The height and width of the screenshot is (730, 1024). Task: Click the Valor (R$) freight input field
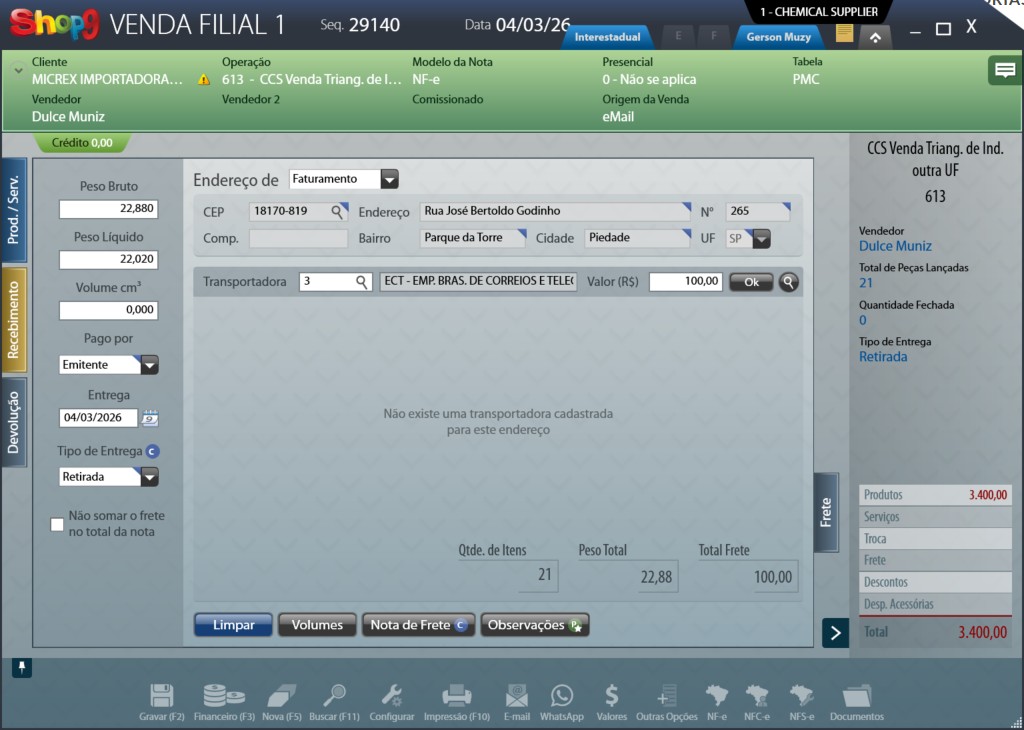(685, 282)
